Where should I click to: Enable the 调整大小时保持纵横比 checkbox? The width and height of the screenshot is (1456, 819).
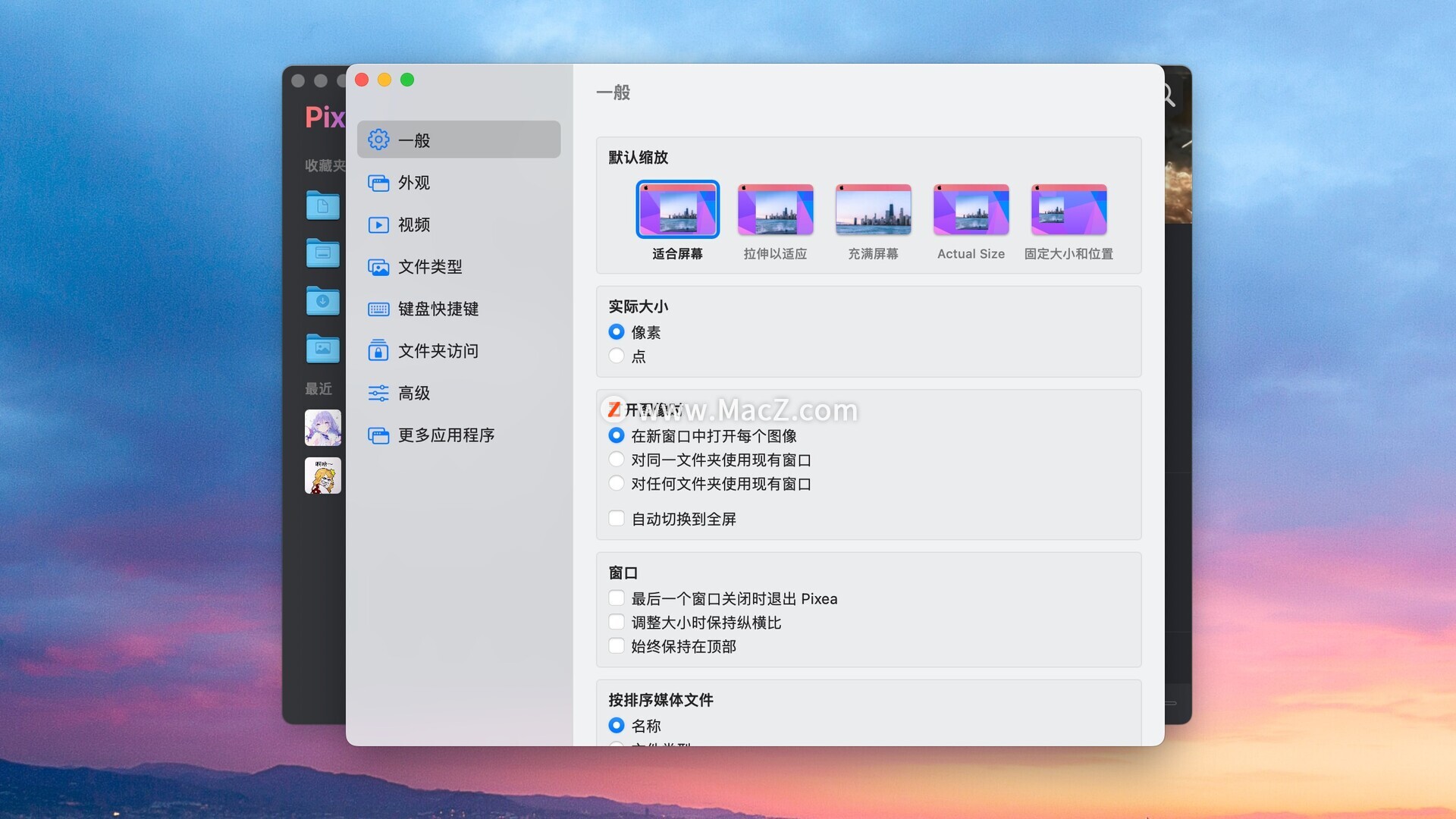pyautogui.click(x=617, y=623)
